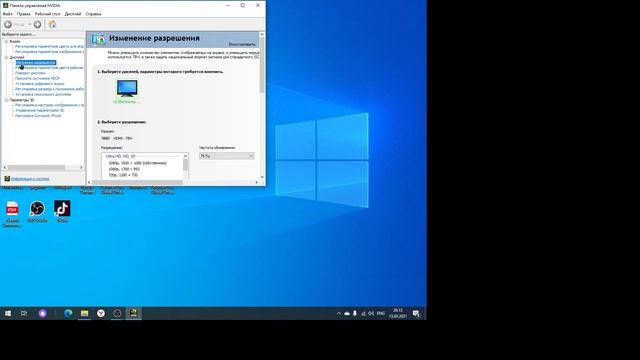Open the Рабочий стол menu

point(47,14)
